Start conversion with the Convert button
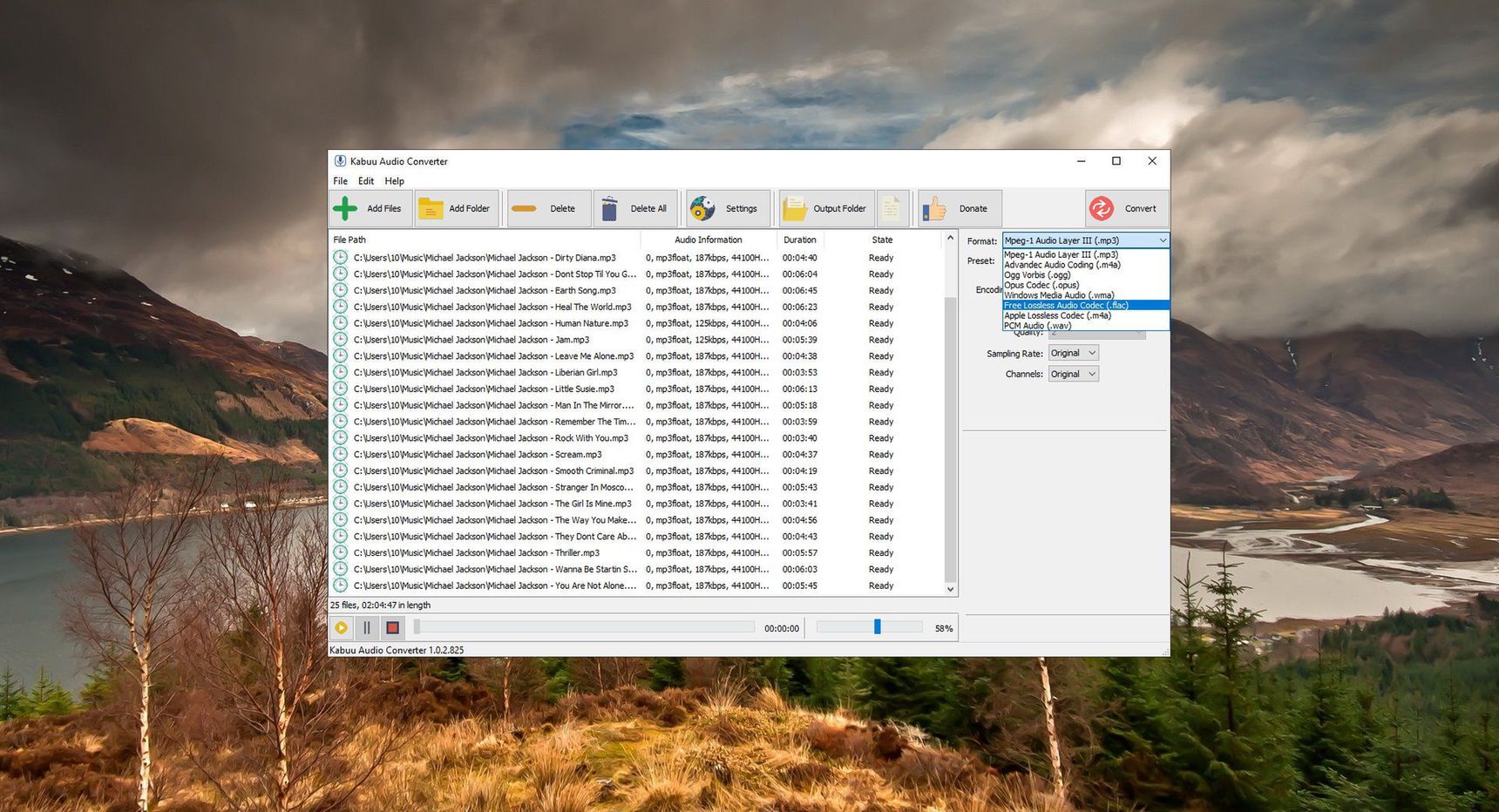 coord(1127,208)
